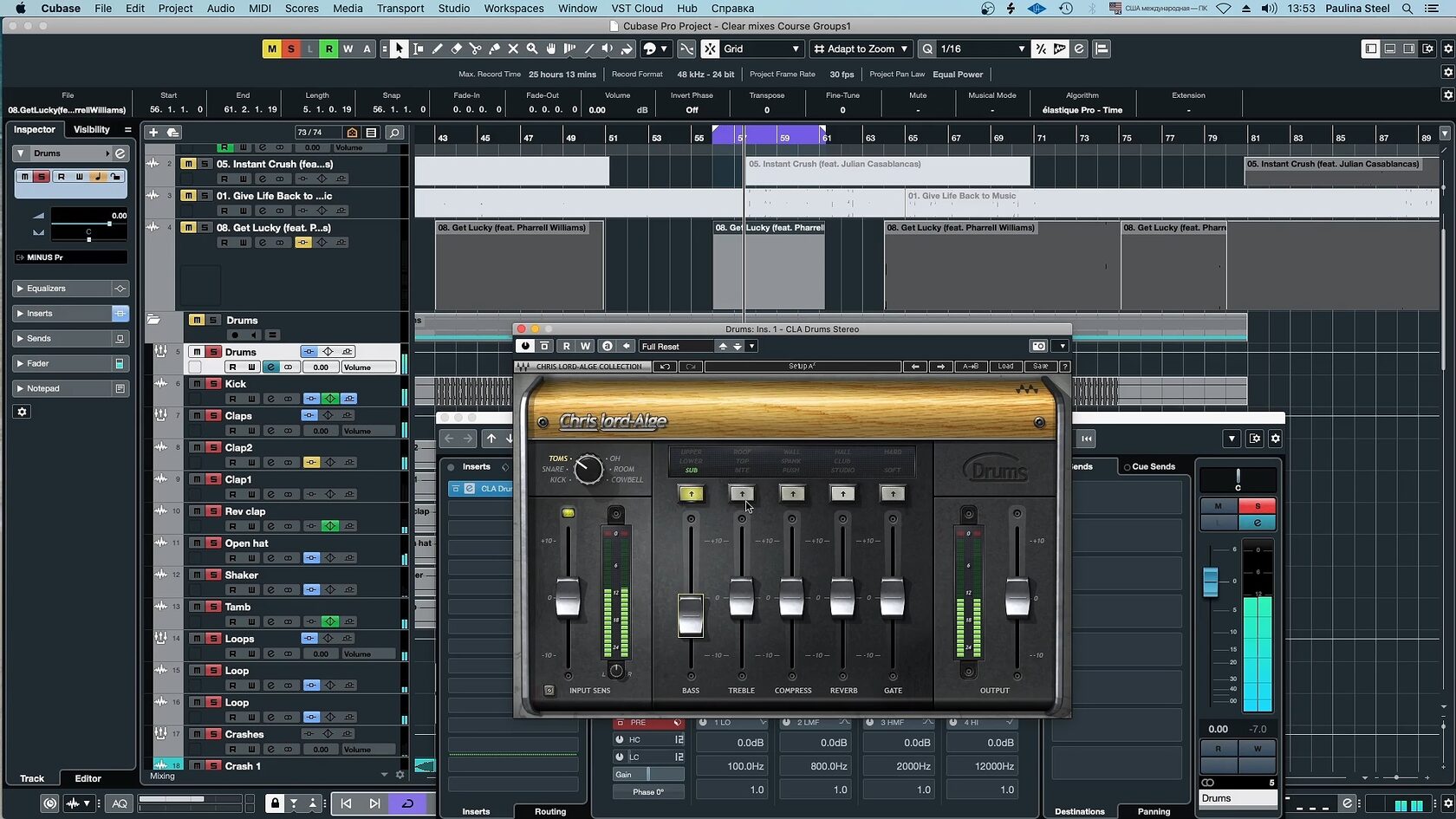Switch to the Editor tab
Screen dimensions: 1456x819
(x=88, y=778)
